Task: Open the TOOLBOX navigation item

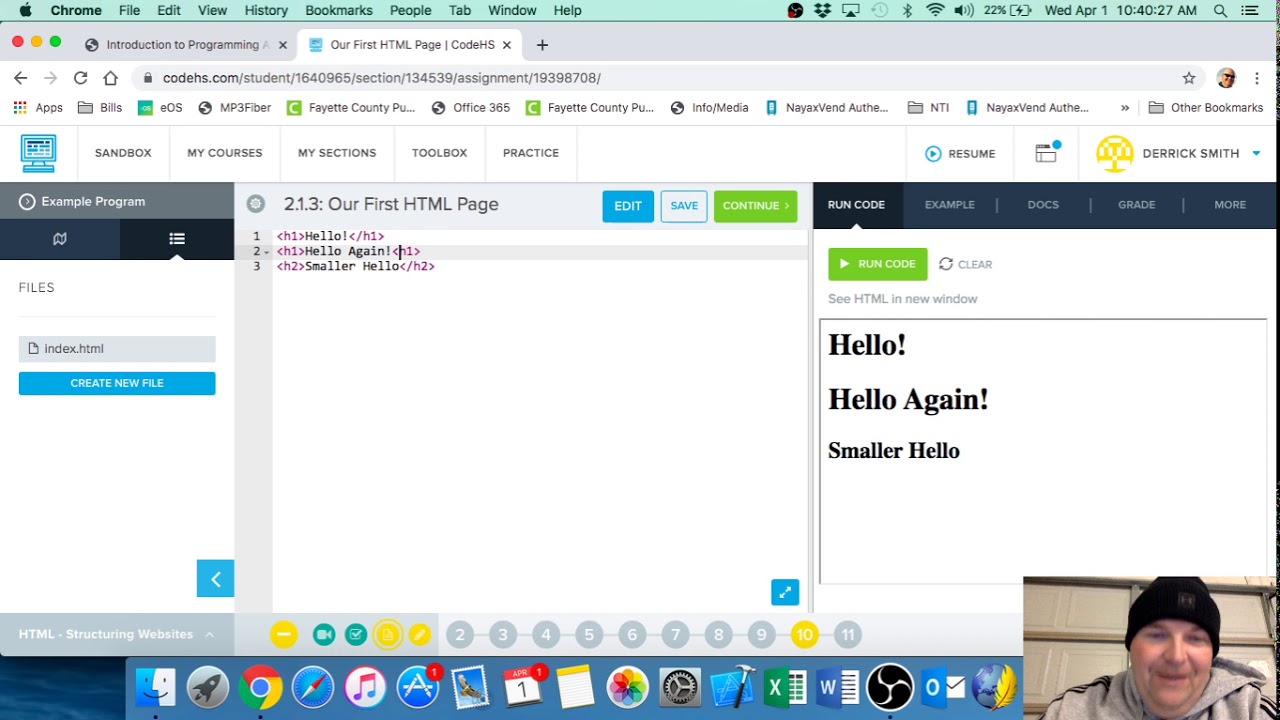Action: (439, 153)
